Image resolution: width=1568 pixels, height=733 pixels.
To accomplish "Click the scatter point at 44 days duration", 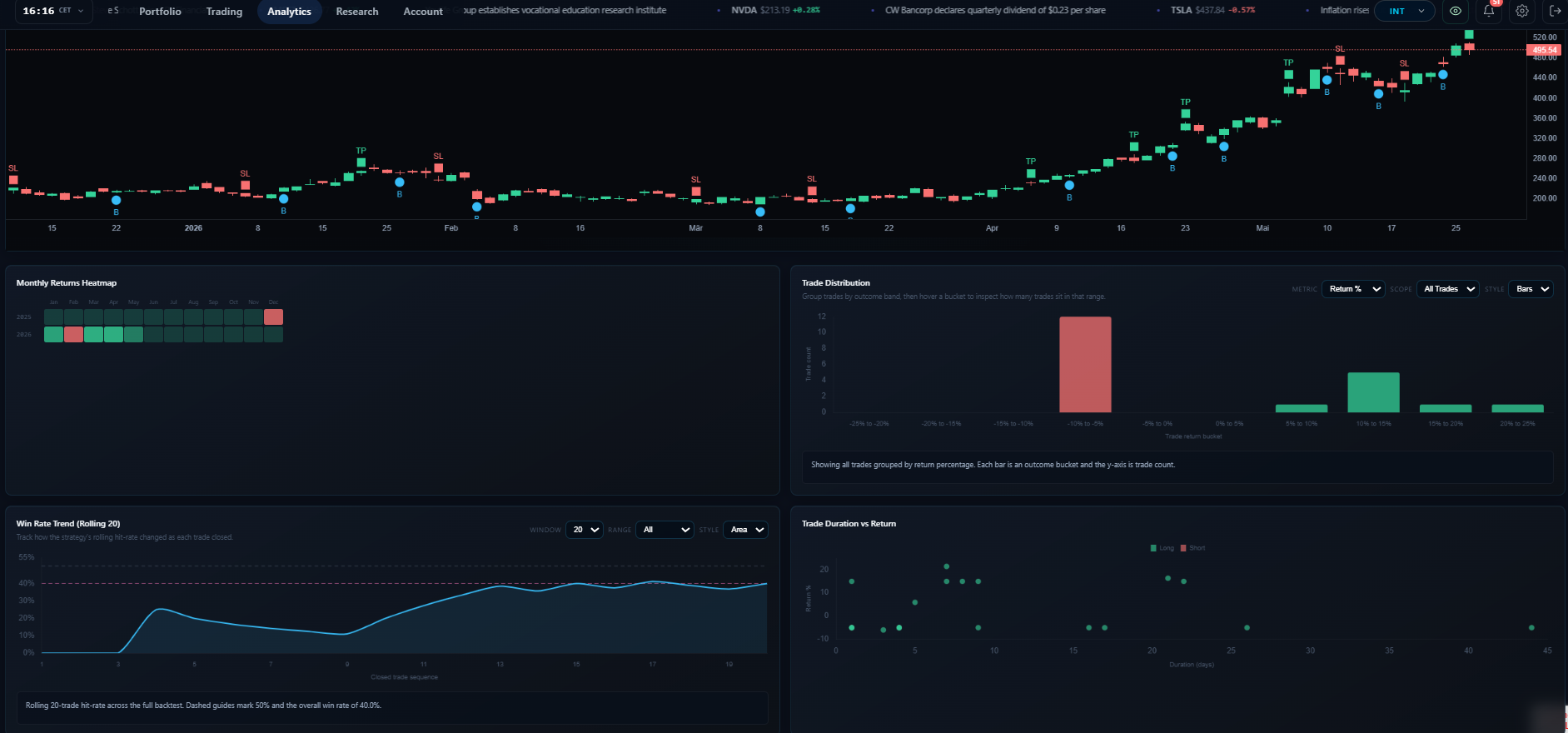I will point(1531,628).
